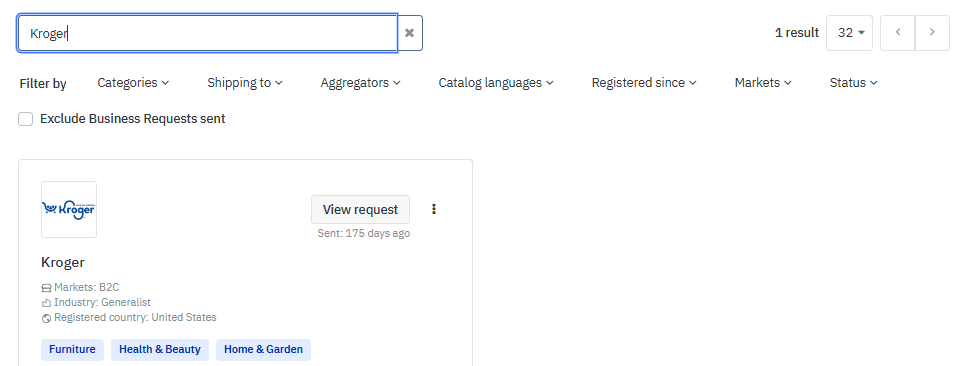Toggle Exclude Business Requests sent checkbox
The width and height of the screenshot is (953, 366).
[x=26, y=119]
